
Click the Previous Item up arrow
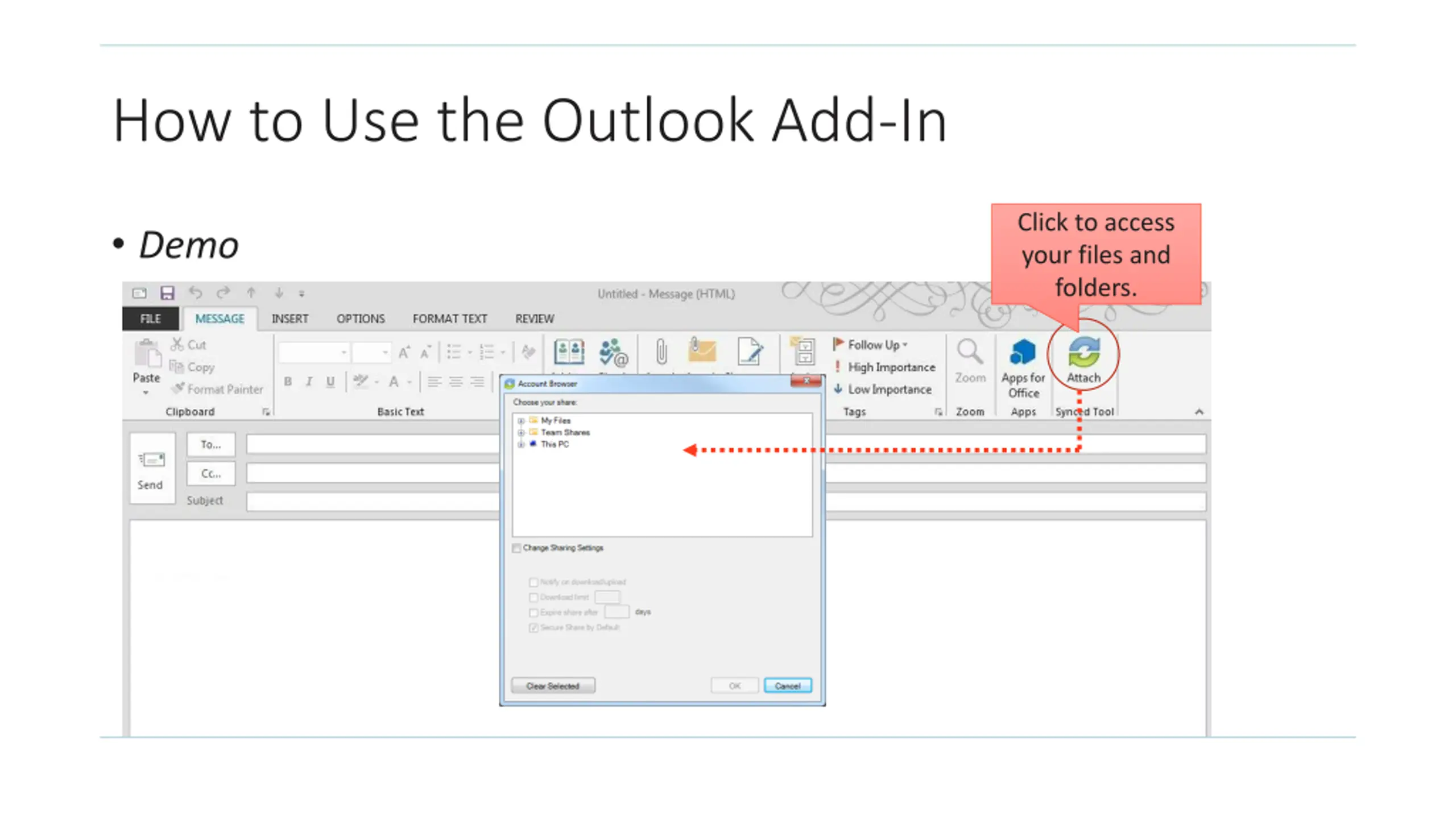pos(251,293)
